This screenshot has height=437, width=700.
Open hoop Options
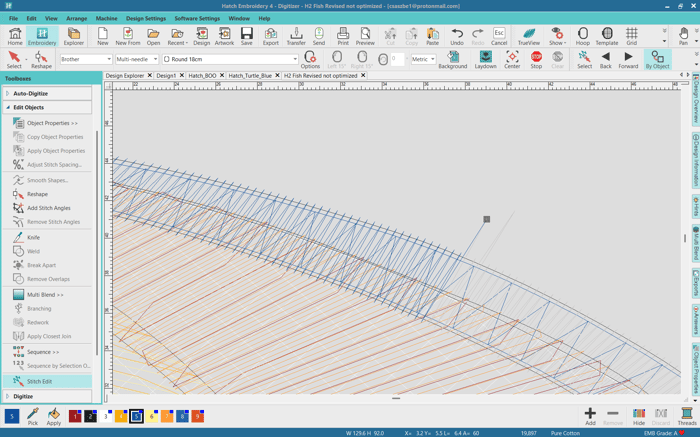[x=310, y=59]
